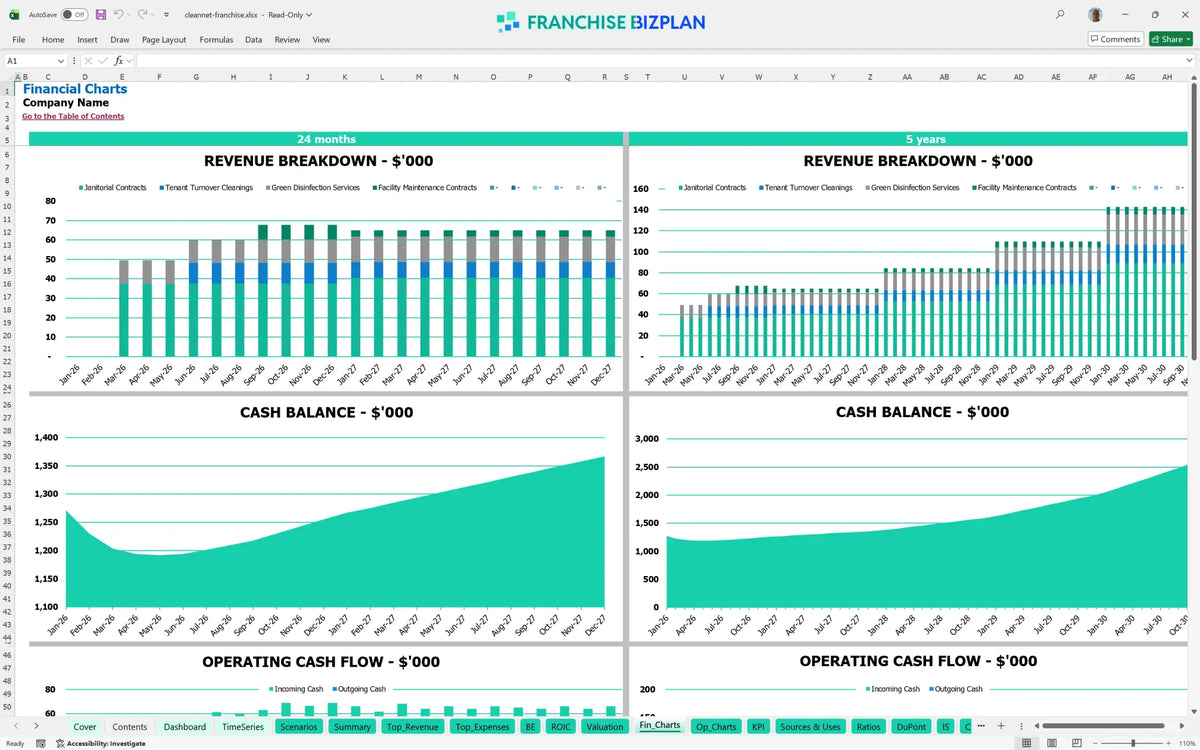Select the Summary sheet tab

(x=353, y=727)
